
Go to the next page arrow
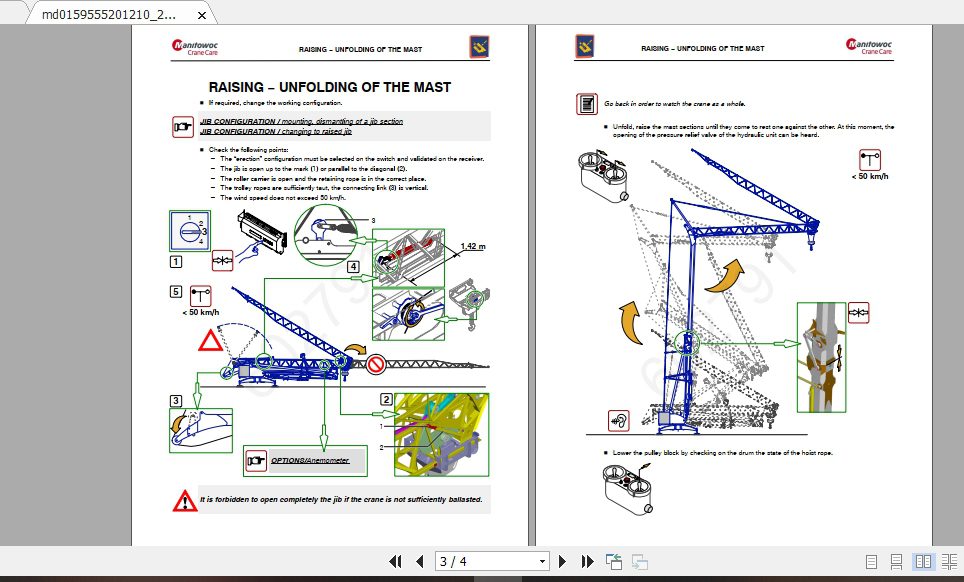pos(562,561)
